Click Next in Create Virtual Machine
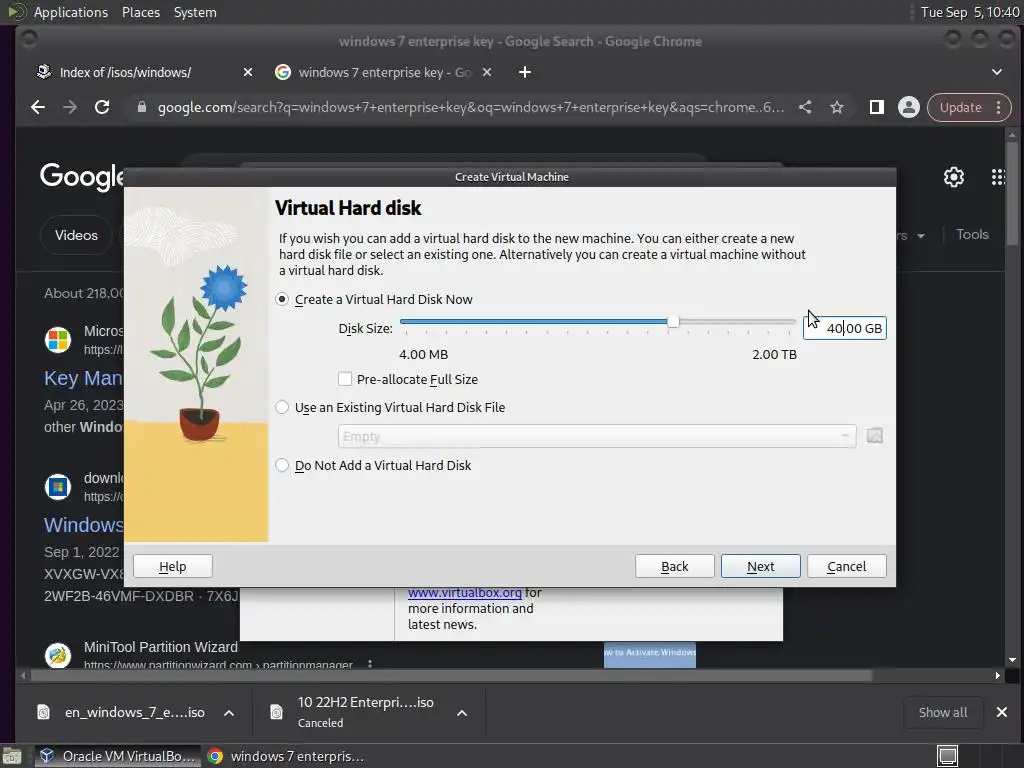This screenshot has height=768, width=1024. tap(760, 566)
